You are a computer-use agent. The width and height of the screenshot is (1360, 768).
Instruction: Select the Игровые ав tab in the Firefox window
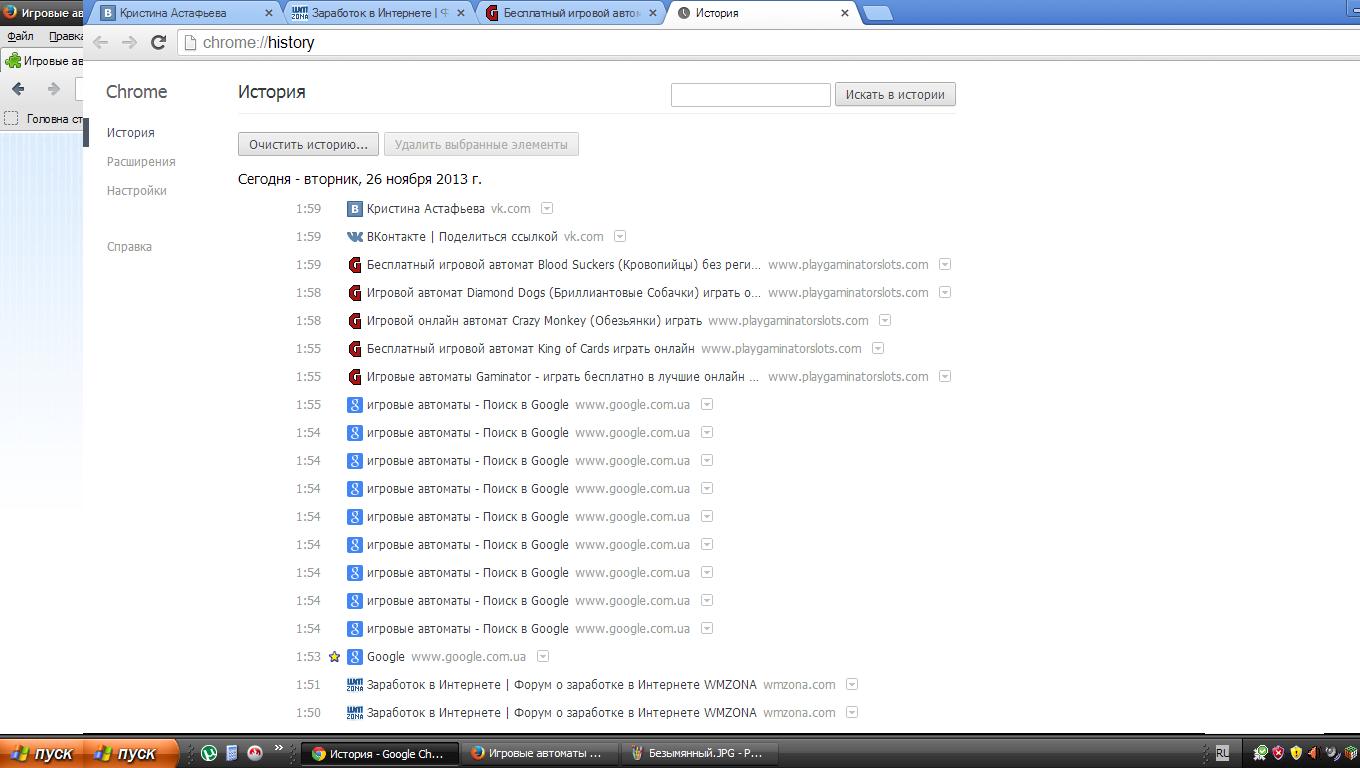pyautogui.click(x=43, y=61)
